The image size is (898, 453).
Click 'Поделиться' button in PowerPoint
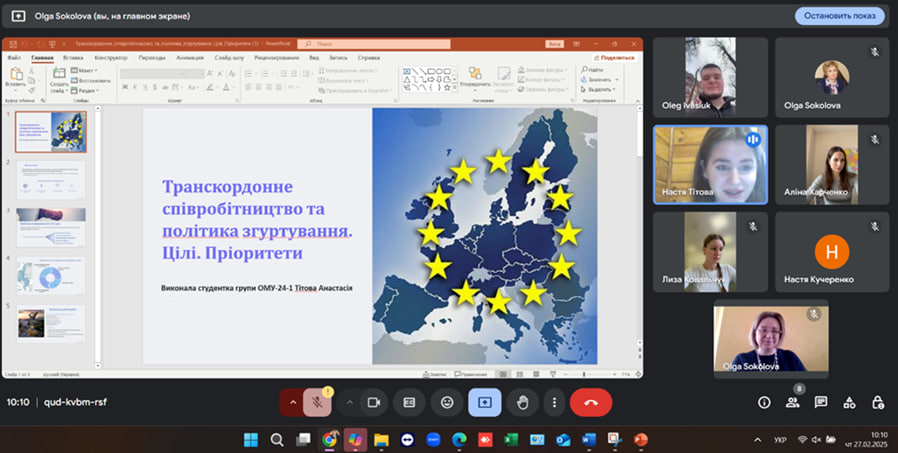click(615, 58)
